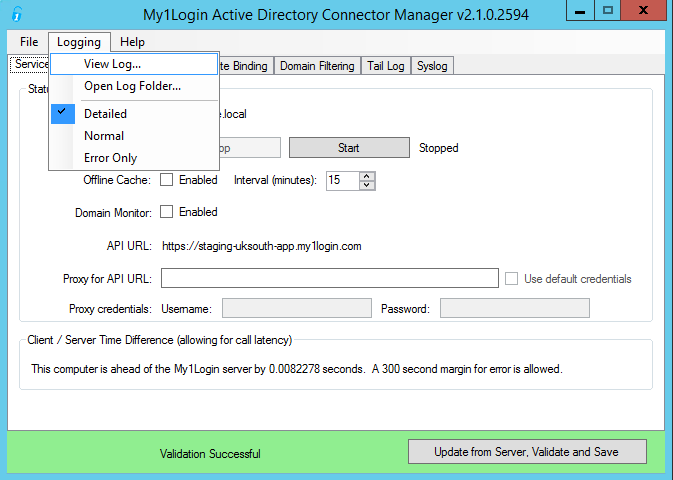The image size is (673, 480).
Task: Choose Open Log Folder... menu entry
Action: [x=134, y=86]
